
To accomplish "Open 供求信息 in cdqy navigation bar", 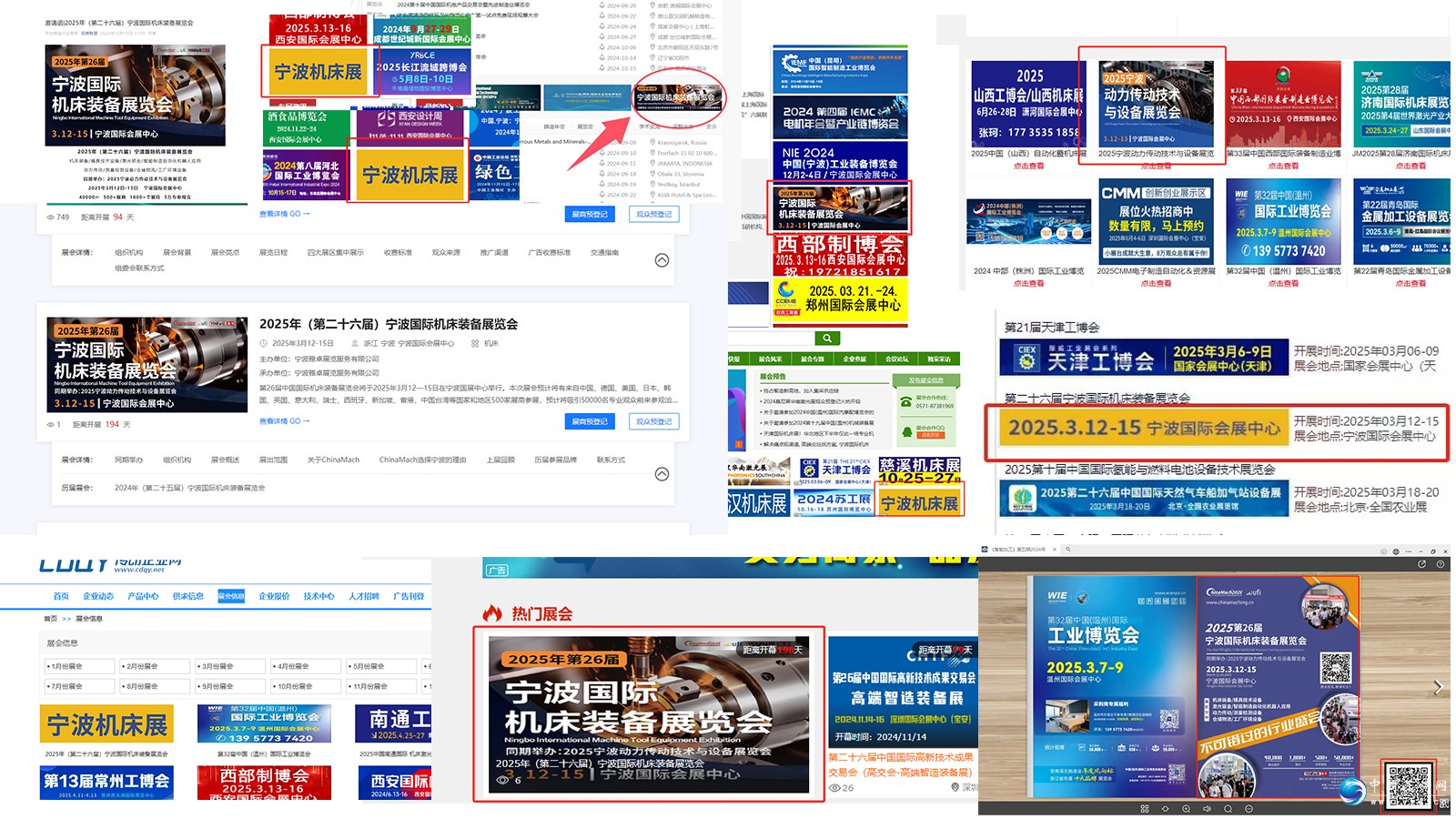I will coord(187,596).
